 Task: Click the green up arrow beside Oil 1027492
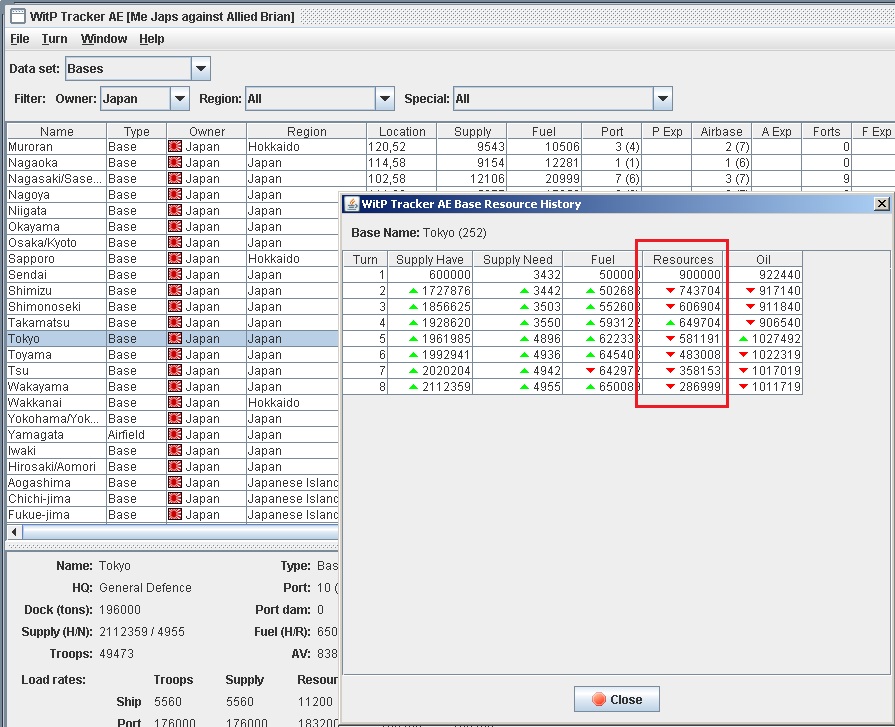[x=743, y=338]
